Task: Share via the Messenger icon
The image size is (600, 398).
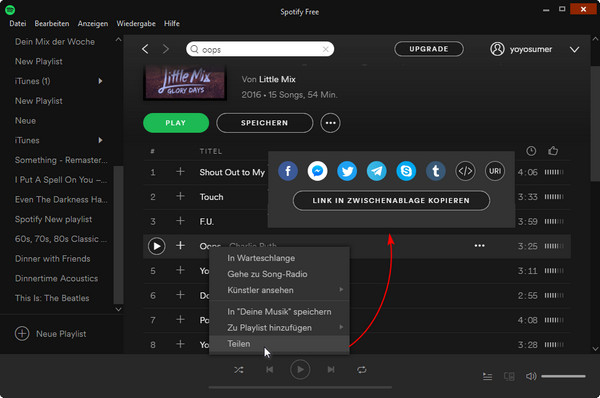Action: (317, 171)
